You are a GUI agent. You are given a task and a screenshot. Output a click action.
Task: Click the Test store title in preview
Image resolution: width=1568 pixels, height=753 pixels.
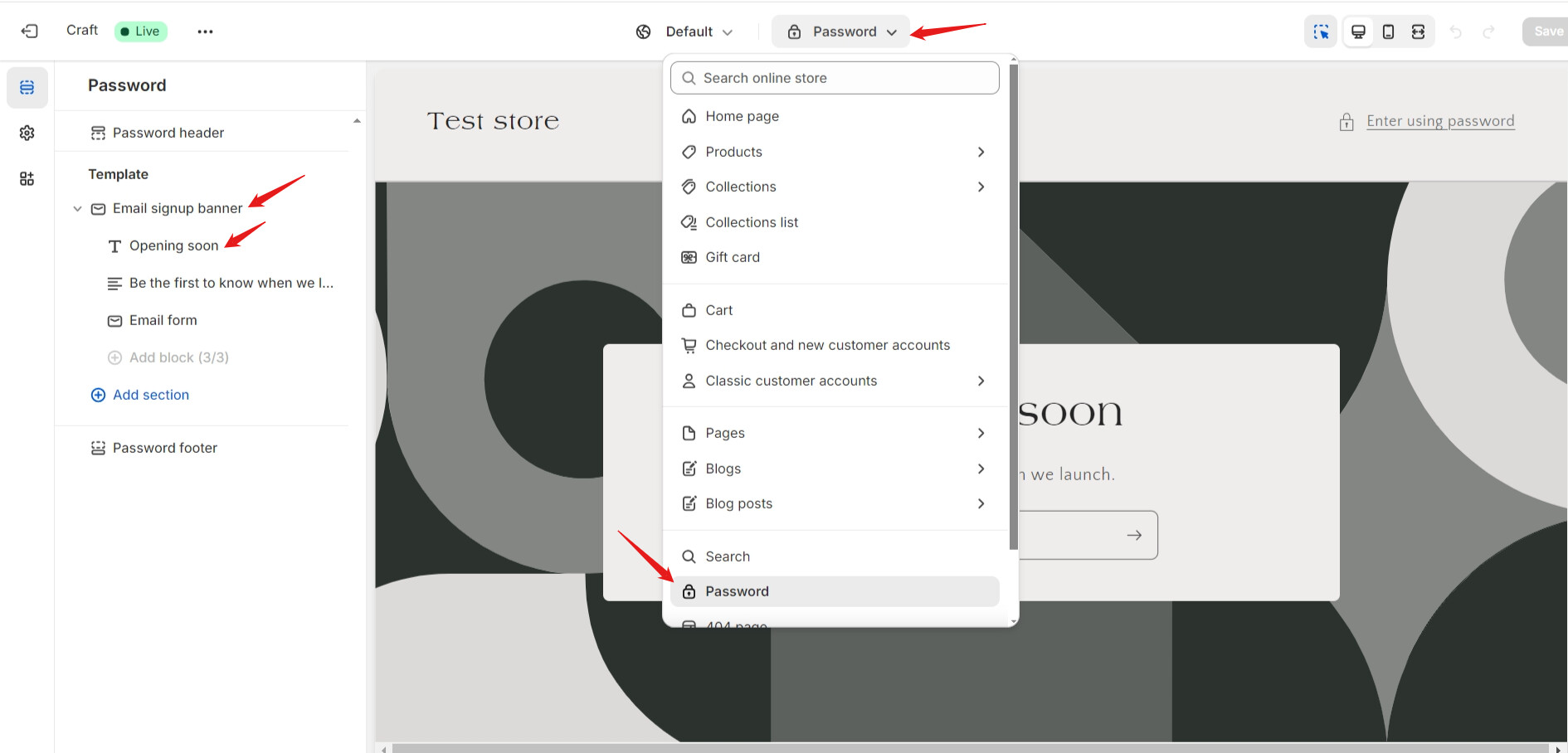493,121
